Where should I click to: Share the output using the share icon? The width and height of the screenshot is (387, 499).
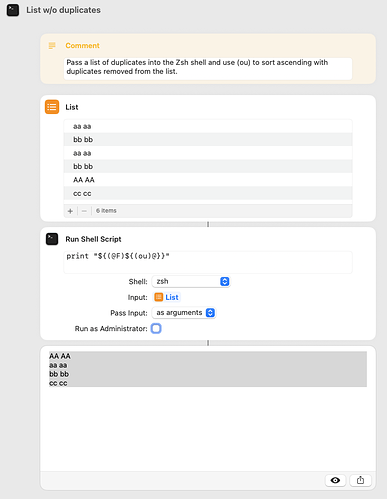pos(360,480)
